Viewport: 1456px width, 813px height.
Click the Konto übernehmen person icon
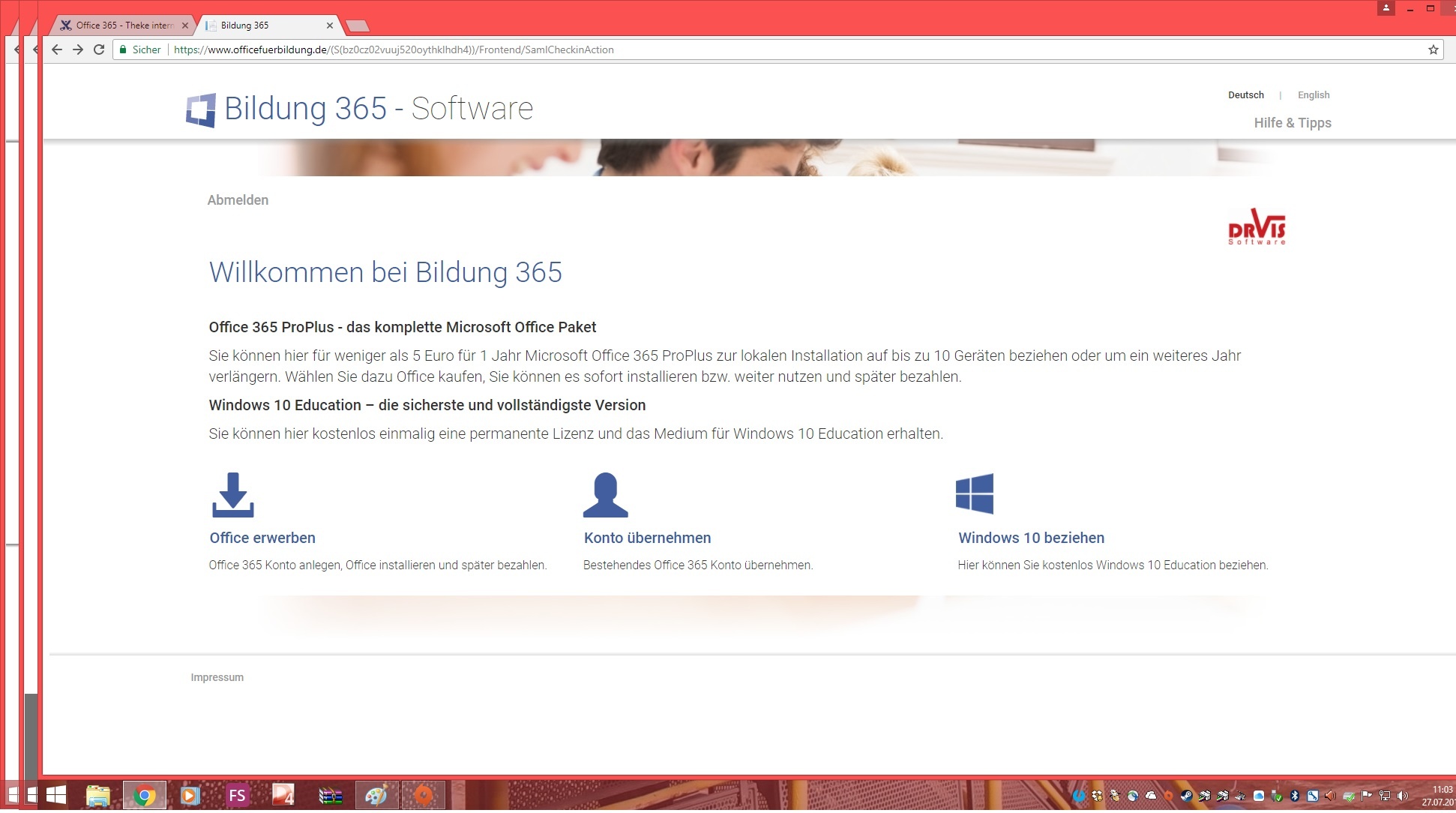(605, 495)
